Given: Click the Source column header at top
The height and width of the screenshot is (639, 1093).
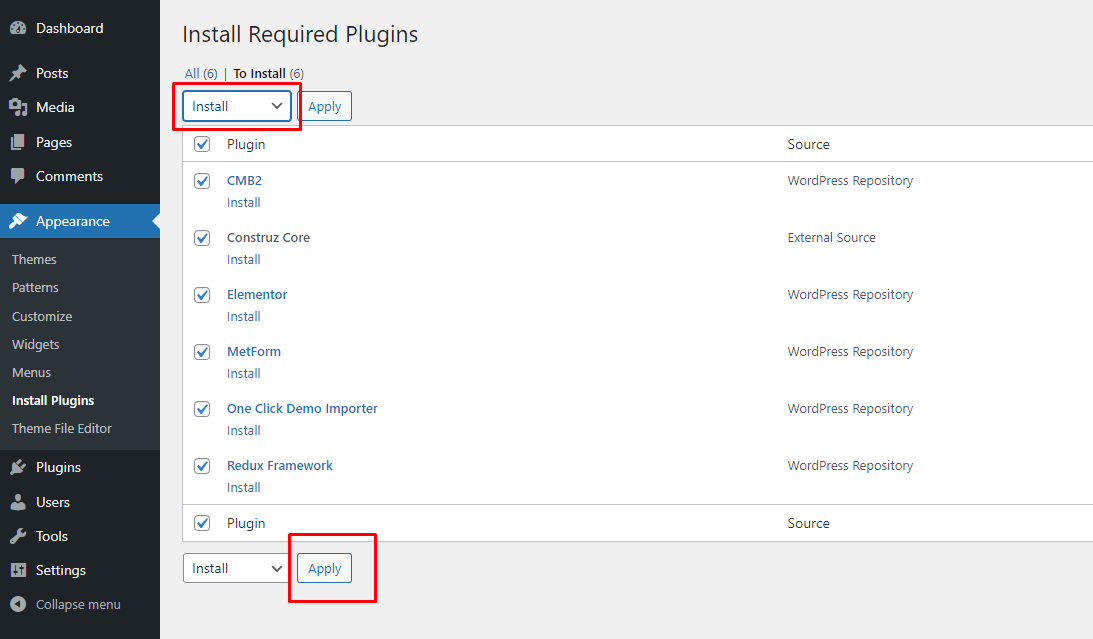Looking at the screenshot, I should pos(809,144).
